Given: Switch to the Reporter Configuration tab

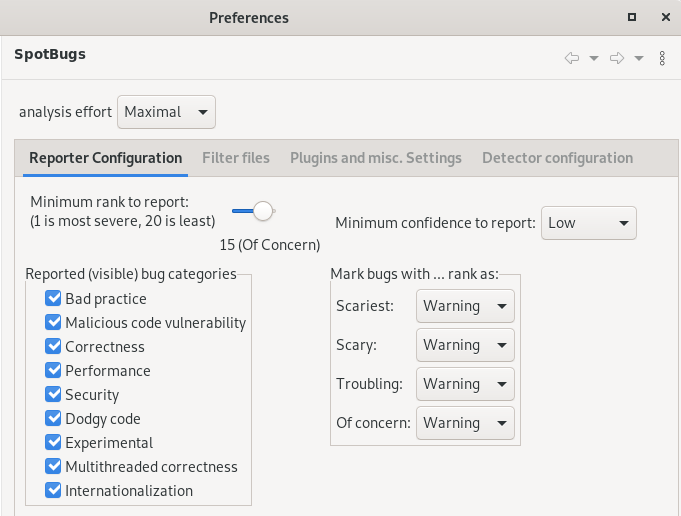Looking at the screenshot, I should pos(106,158).
